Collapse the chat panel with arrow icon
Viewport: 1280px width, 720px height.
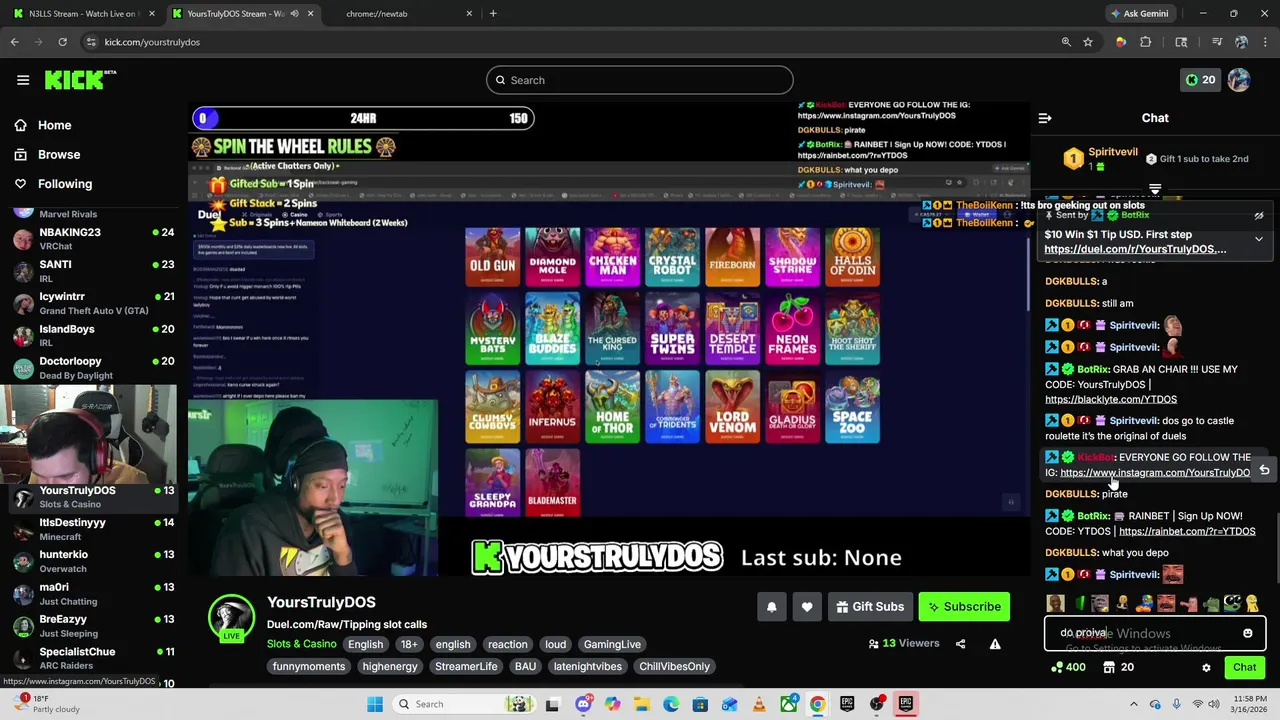(x=1045, y=118)
